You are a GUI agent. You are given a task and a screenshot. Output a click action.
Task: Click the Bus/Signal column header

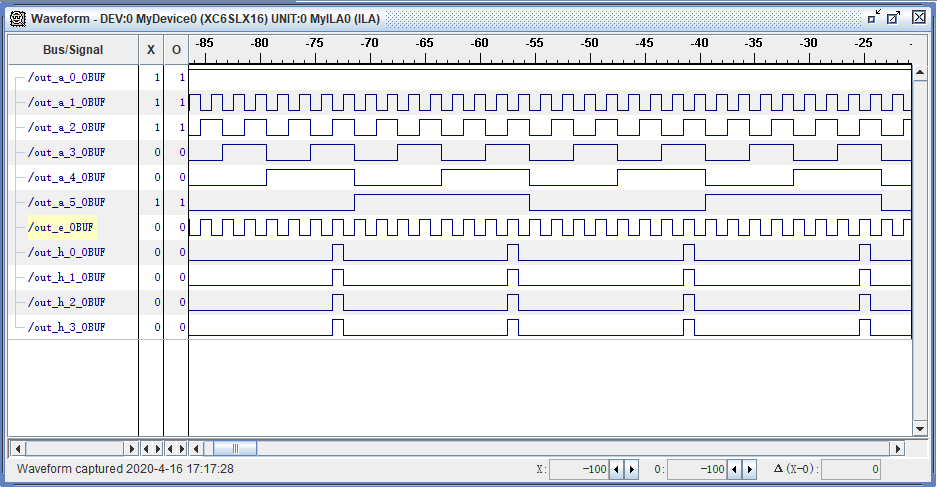tap(72, 50)
